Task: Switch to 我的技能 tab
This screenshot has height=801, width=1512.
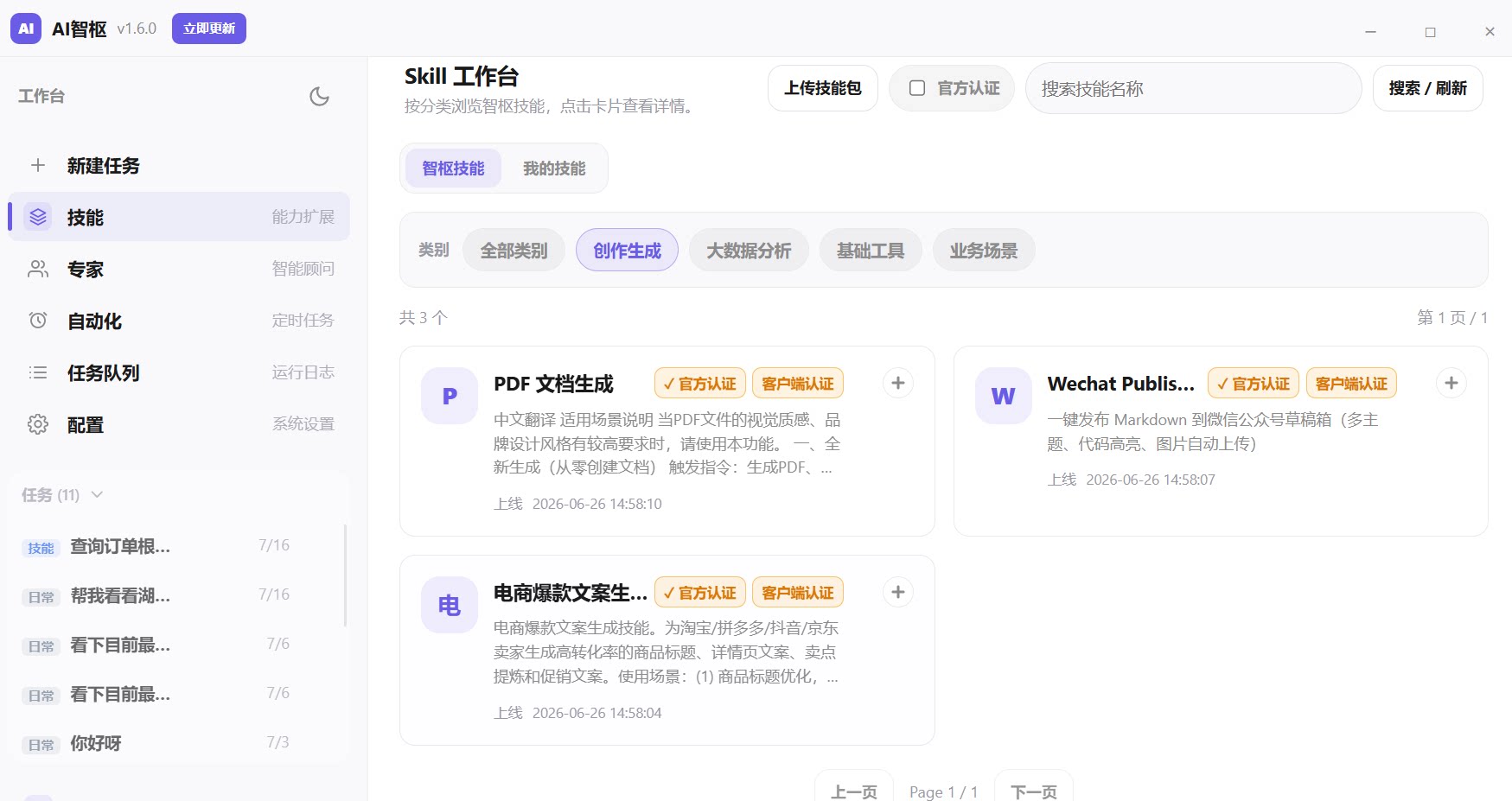Action: (554, 168)
